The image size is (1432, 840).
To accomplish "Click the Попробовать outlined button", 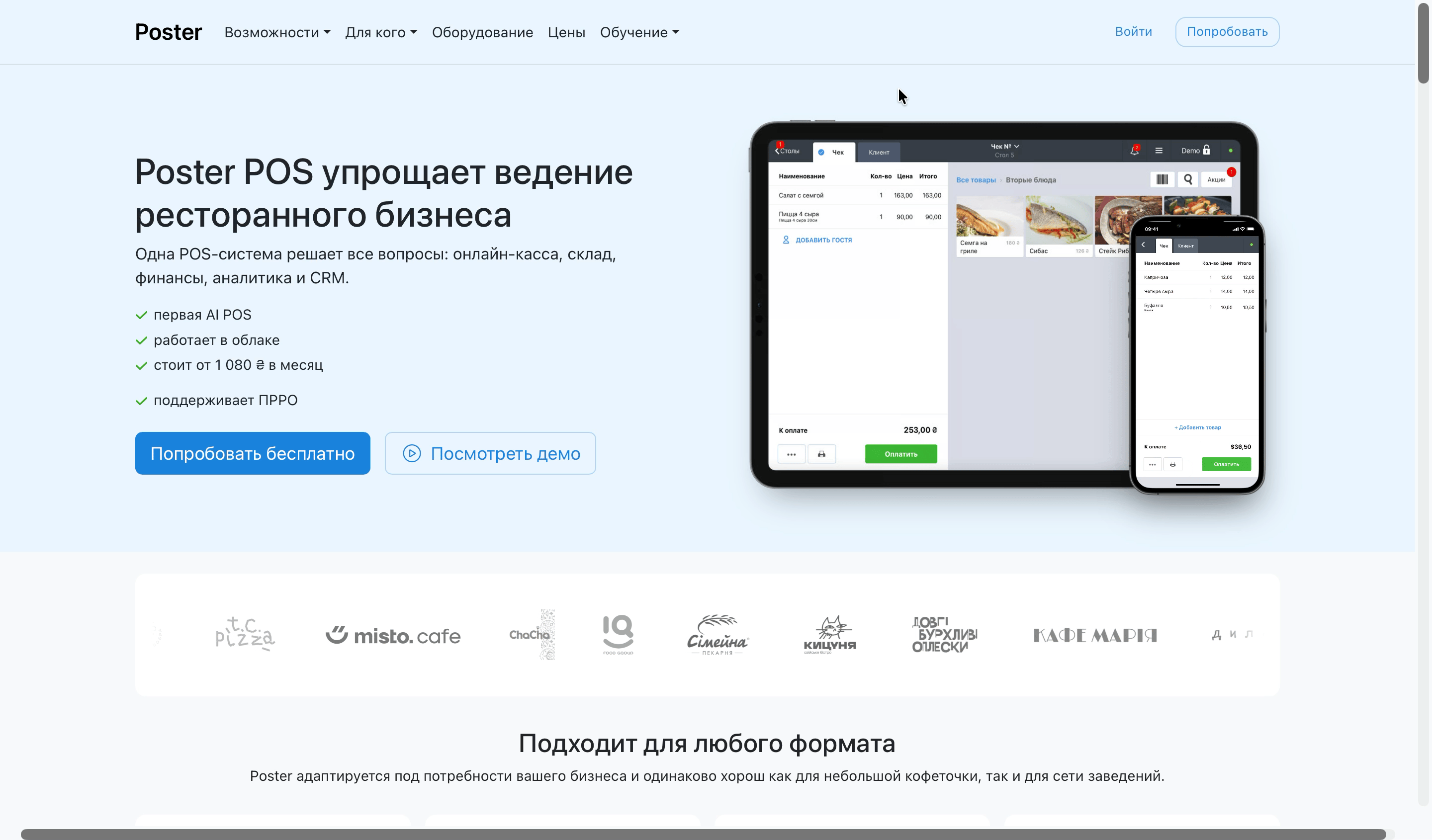I will 1227,32.
